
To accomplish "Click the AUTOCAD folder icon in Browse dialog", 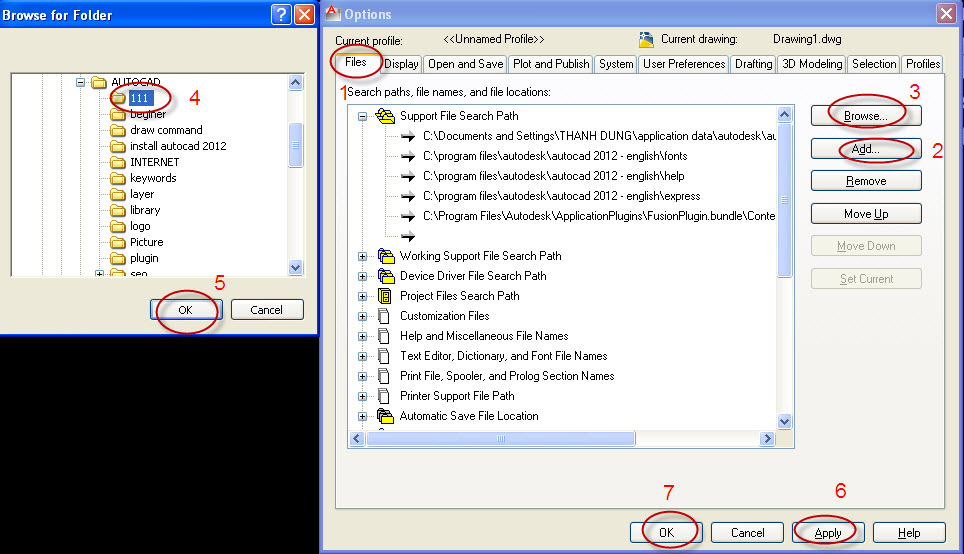I will coord(99,82).
